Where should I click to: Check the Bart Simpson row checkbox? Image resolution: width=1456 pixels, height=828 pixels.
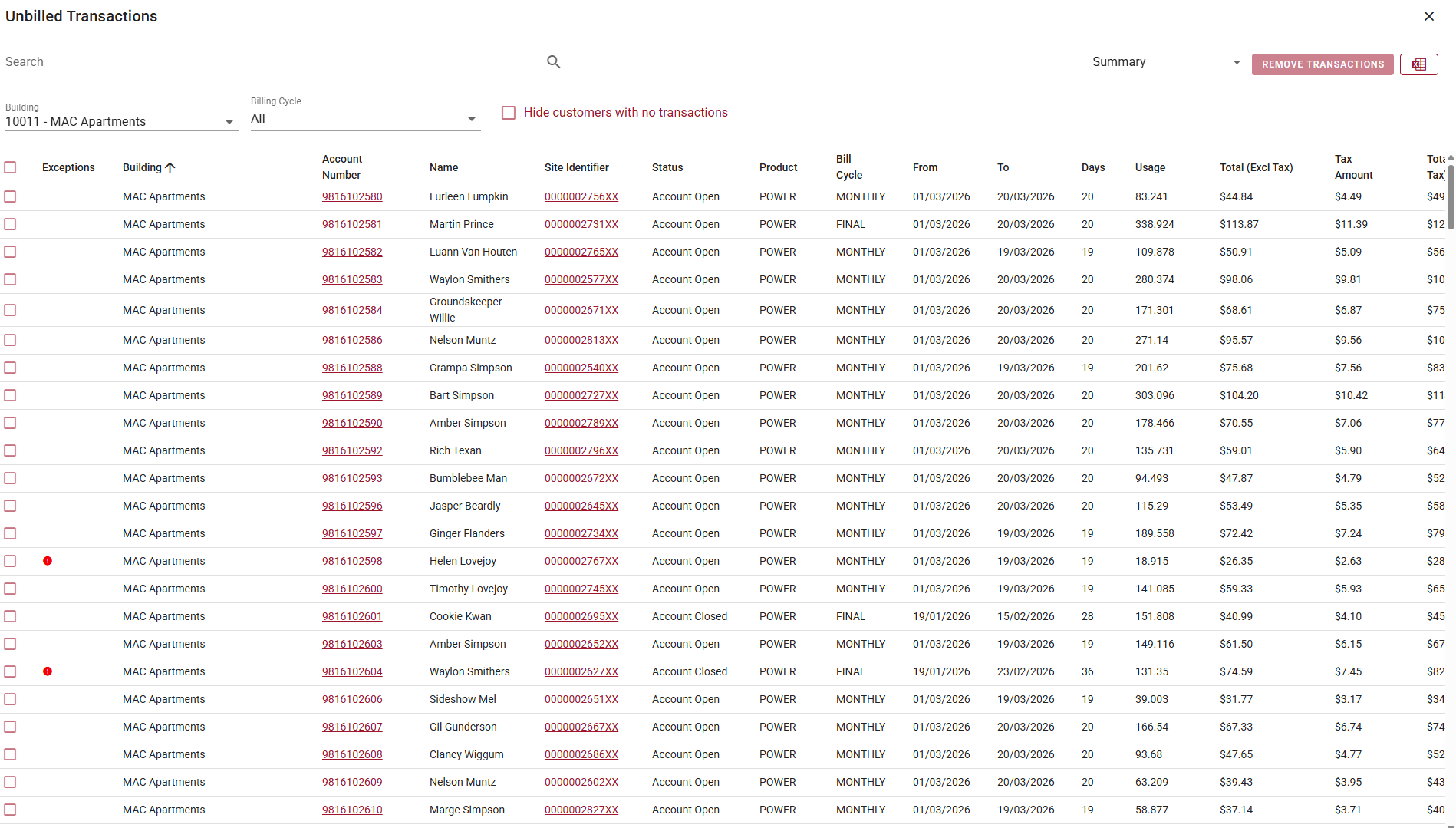coord(10,395)
